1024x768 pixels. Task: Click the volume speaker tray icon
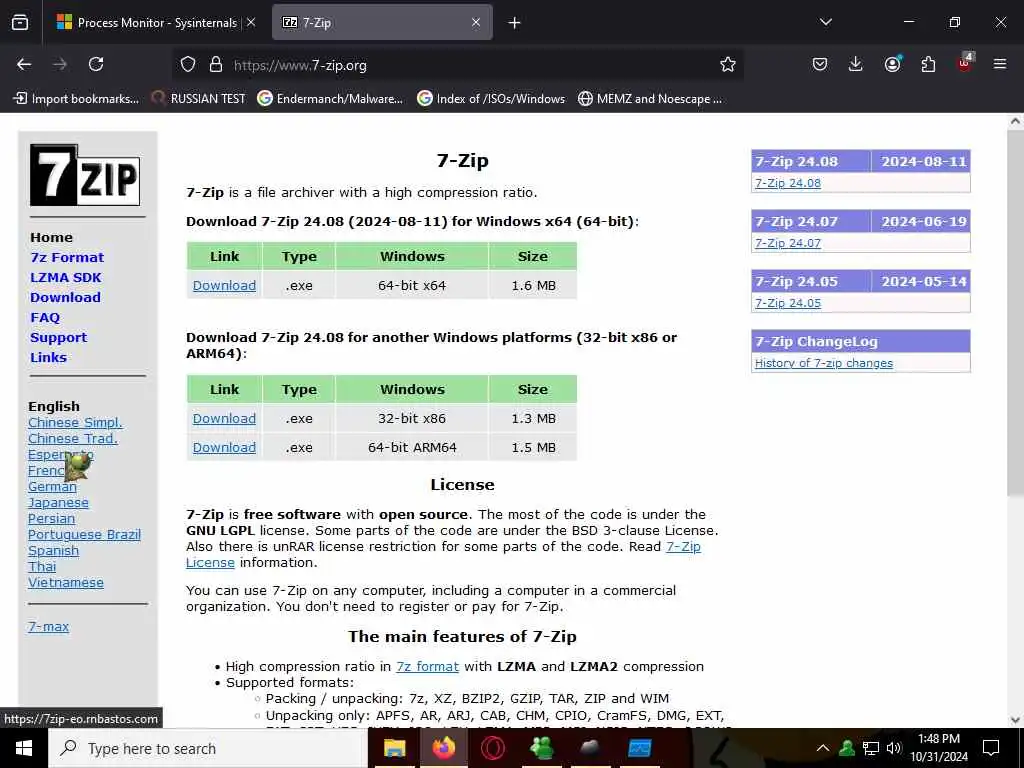tap(894, 748)
